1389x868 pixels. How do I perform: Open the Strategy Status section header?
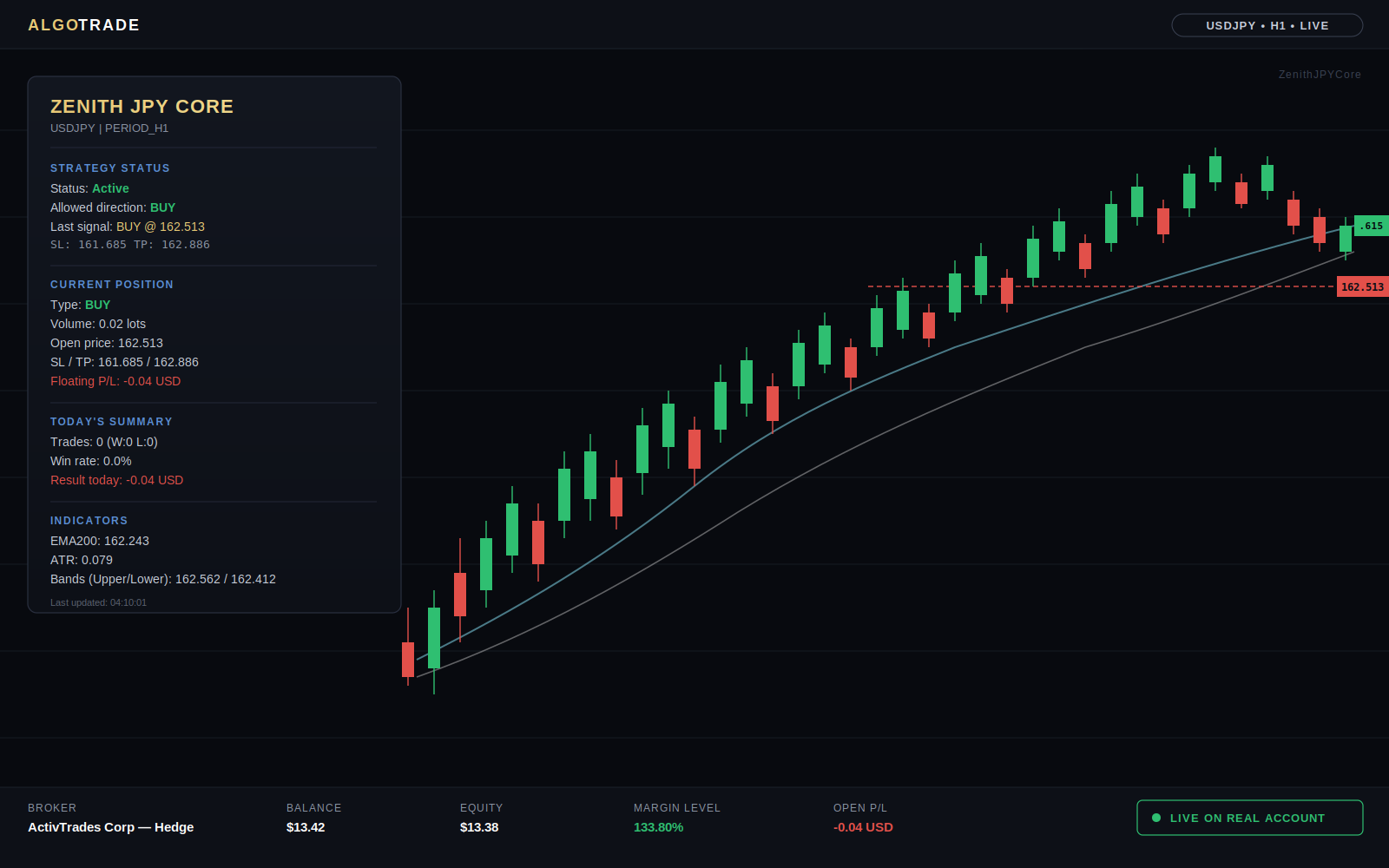tap(110, 168)
